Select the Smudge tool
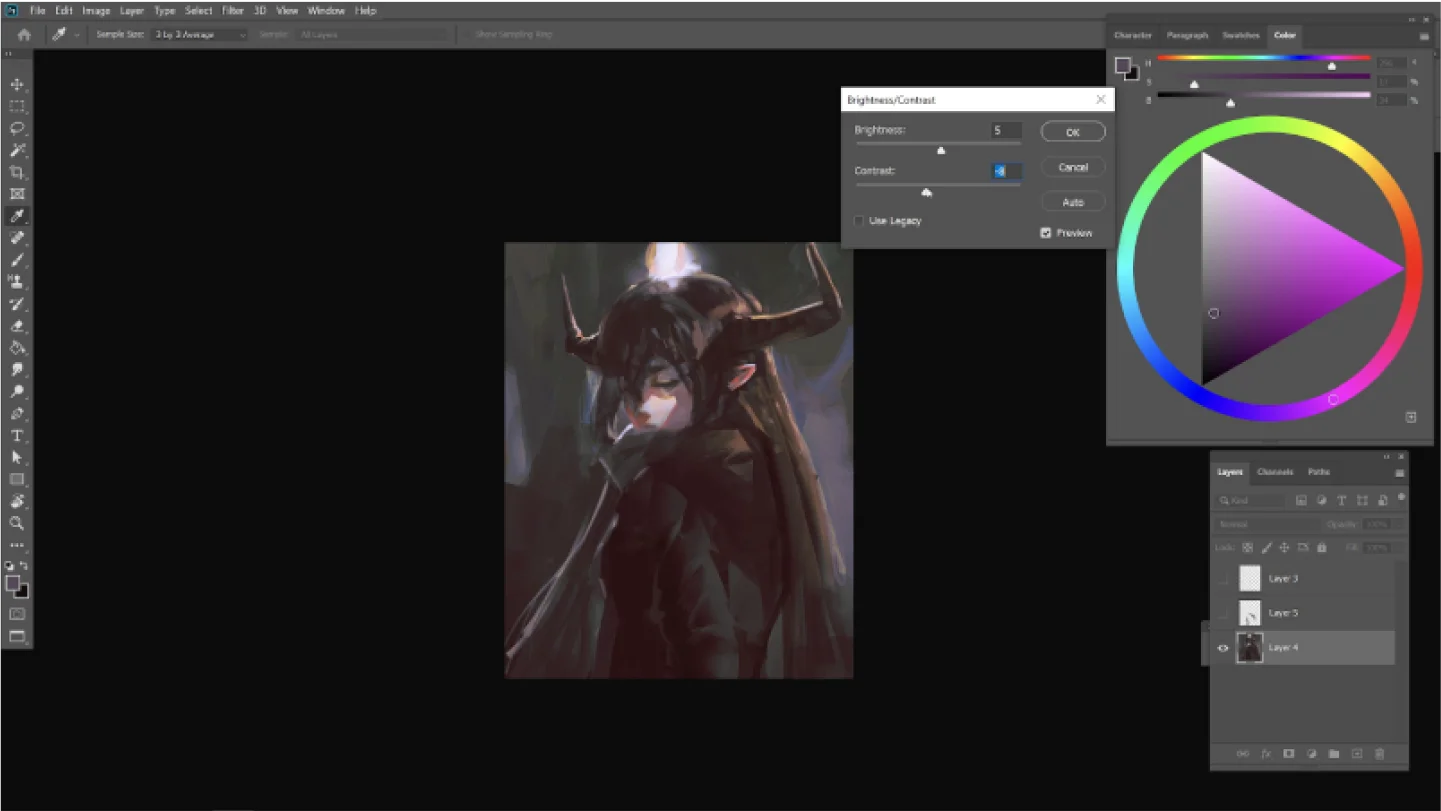The width and height of the screenshot is (1441, 811). pyautogui.click(x=17, y=370)
